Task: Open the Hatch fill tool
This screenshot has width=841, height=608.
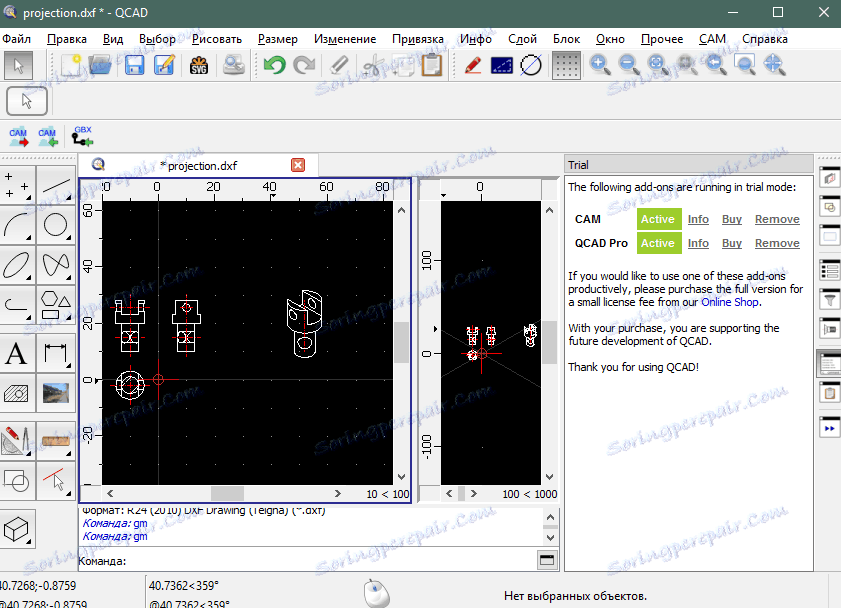Action: coord(17,394)
